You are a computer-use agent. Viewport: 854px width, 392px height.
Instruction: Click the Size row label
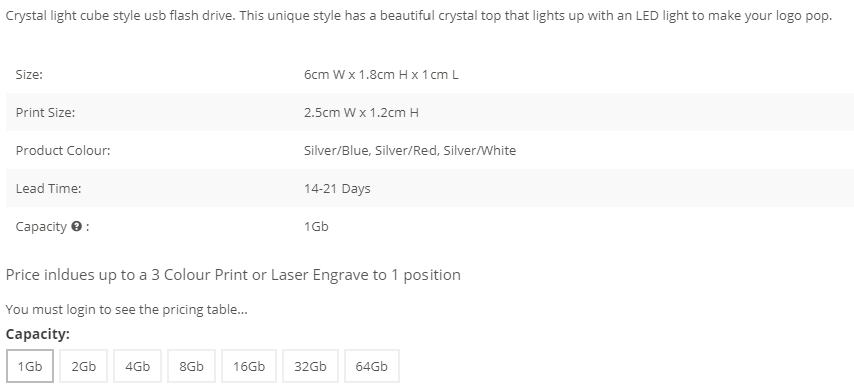(29, 74)
